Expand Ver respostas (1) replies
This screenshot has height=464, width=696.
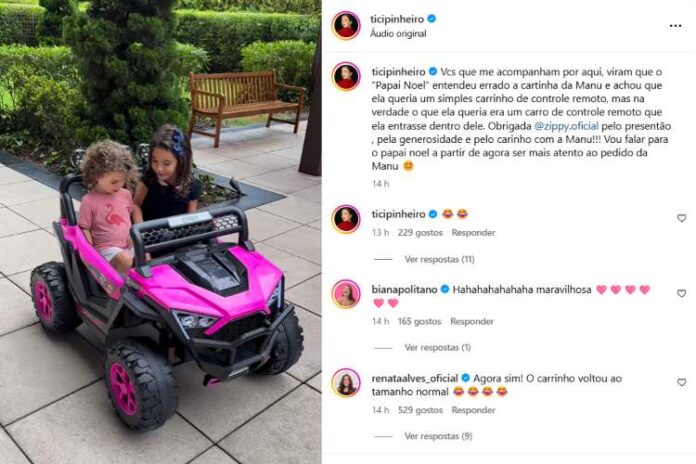437,347
